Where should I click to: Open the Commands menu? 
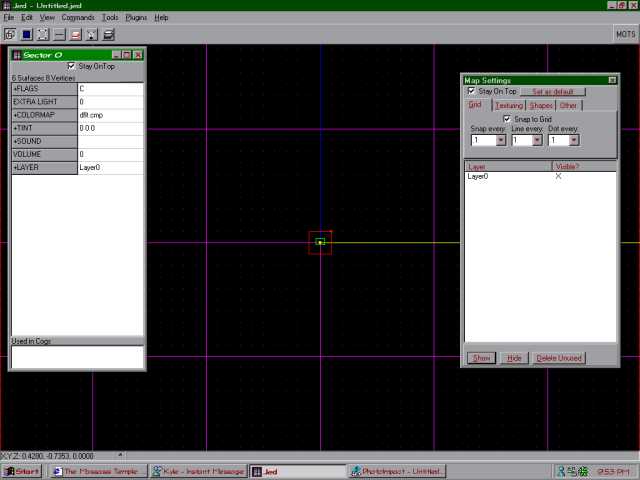point(78,18)
